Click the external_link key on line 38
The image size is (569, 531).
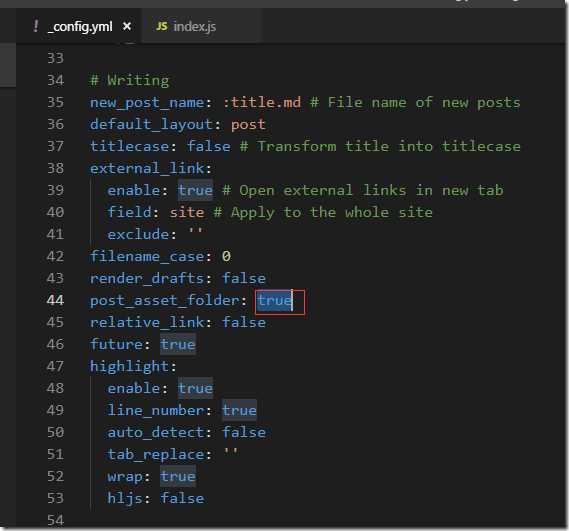147,168
